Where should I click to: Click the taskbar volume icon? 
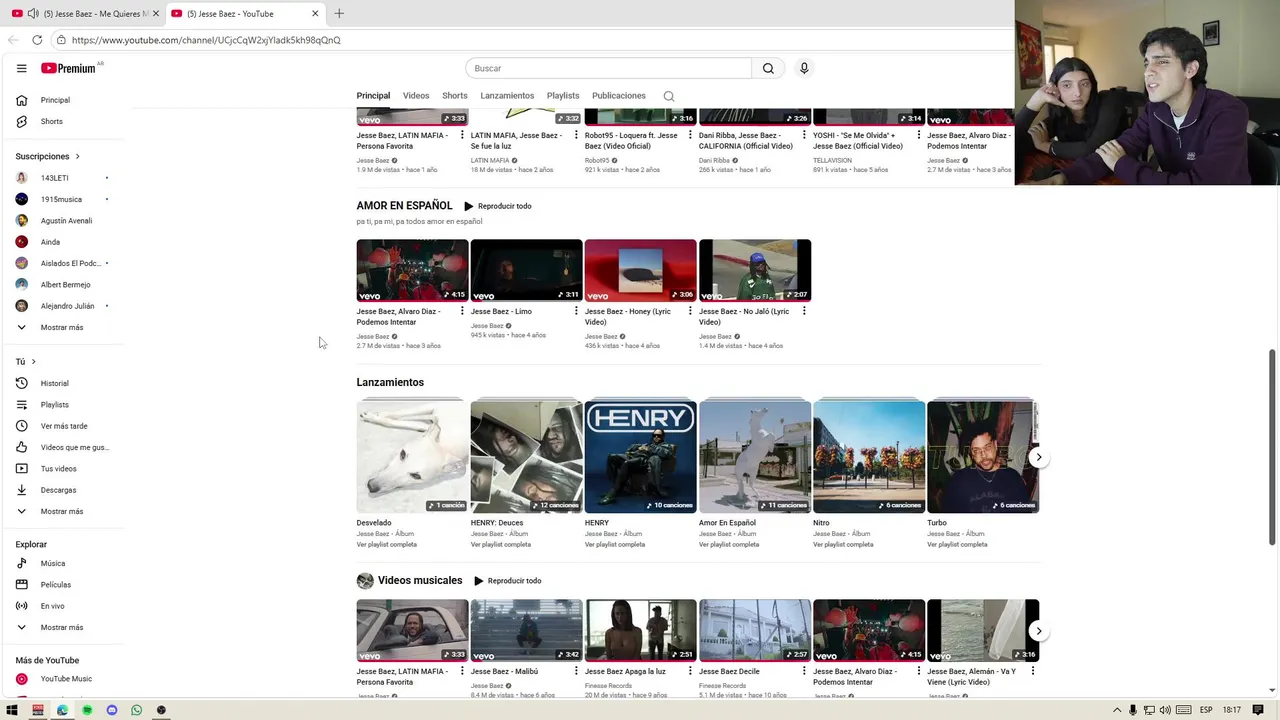[x=1165, y=710]
